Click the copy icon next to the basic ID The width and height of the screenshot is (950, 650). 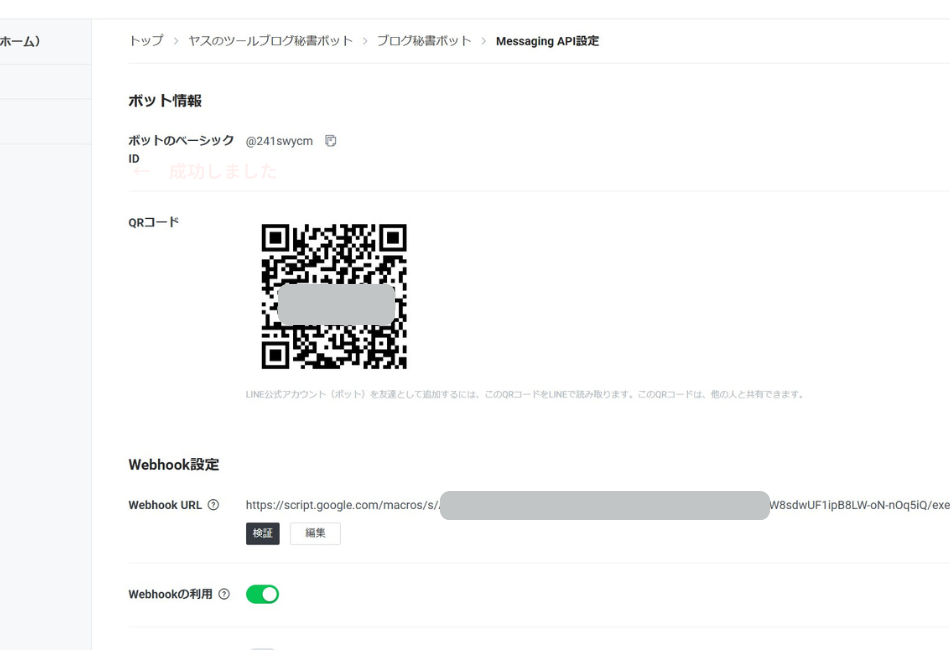pos(331,140)
